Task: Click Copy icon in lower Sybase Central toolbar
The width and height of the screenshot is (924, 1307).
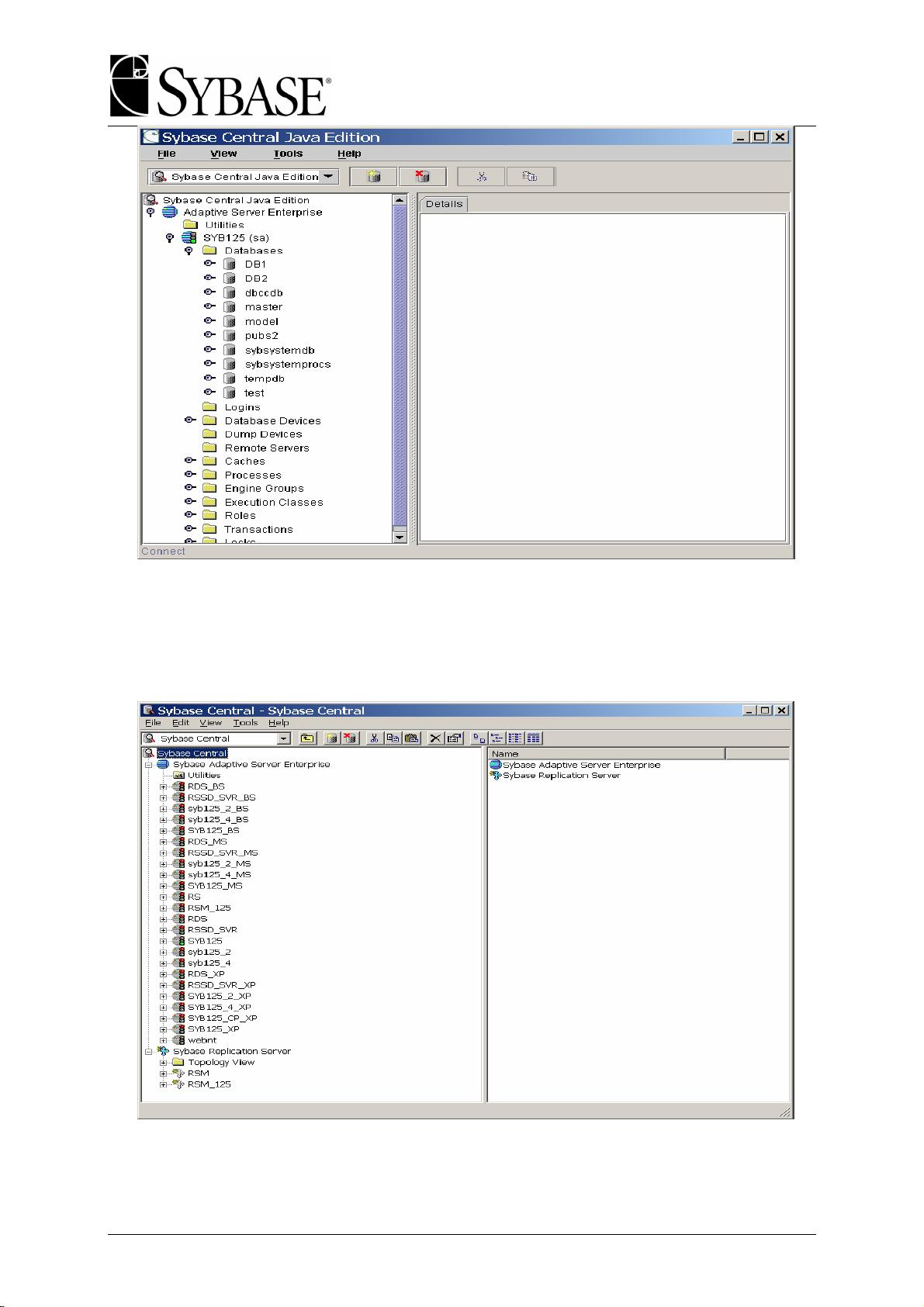Action: click(x=393, y=738)
